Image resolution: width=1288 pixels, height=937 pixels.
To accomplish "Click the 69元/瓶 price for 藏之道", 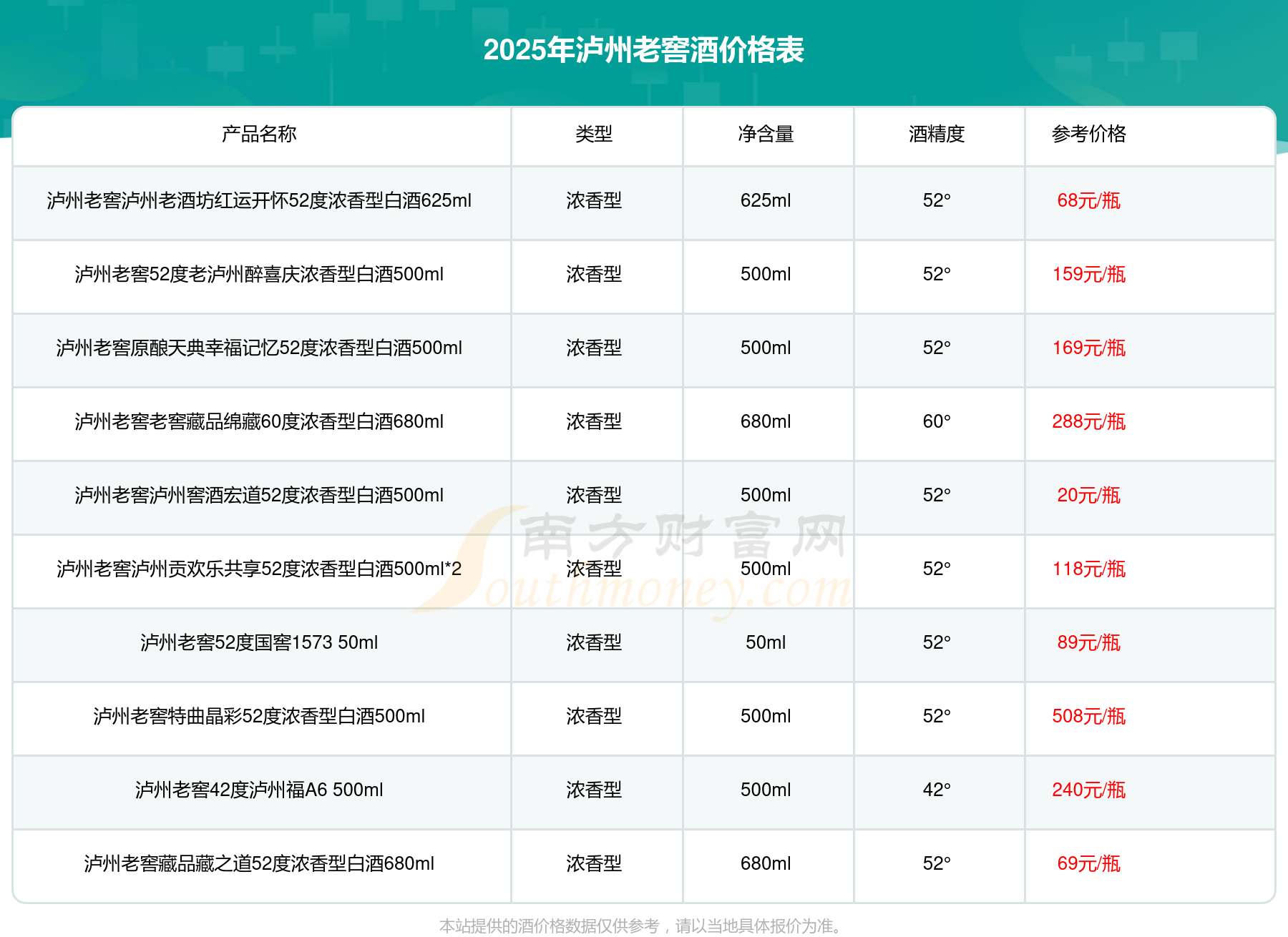I will 1088,864.
